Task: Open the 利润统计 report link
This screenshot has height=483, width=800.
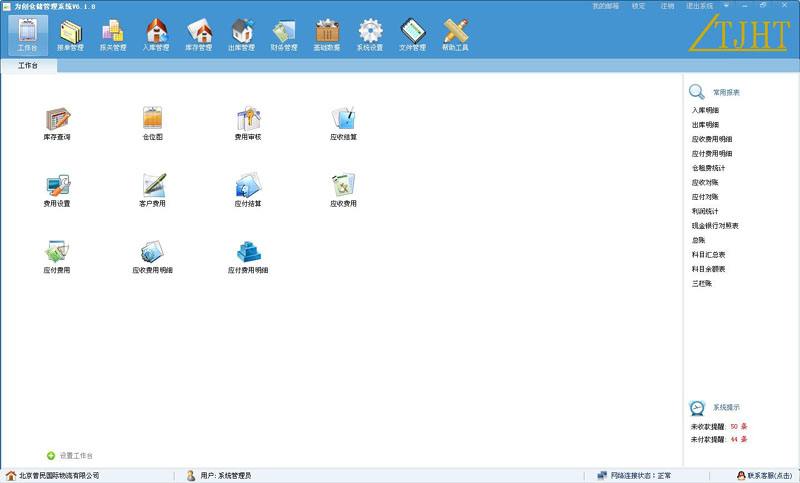Action: (705, 211)
